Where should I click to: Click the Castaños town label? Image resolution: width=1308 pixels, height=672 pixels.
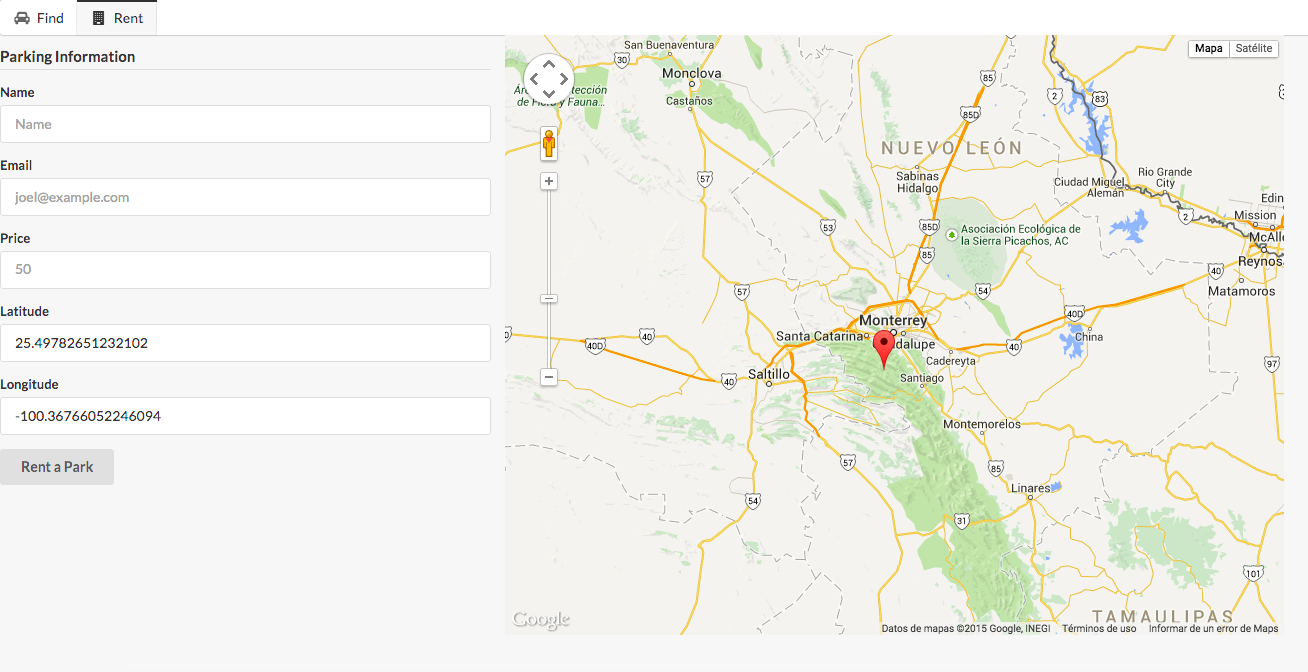(690, 100)
